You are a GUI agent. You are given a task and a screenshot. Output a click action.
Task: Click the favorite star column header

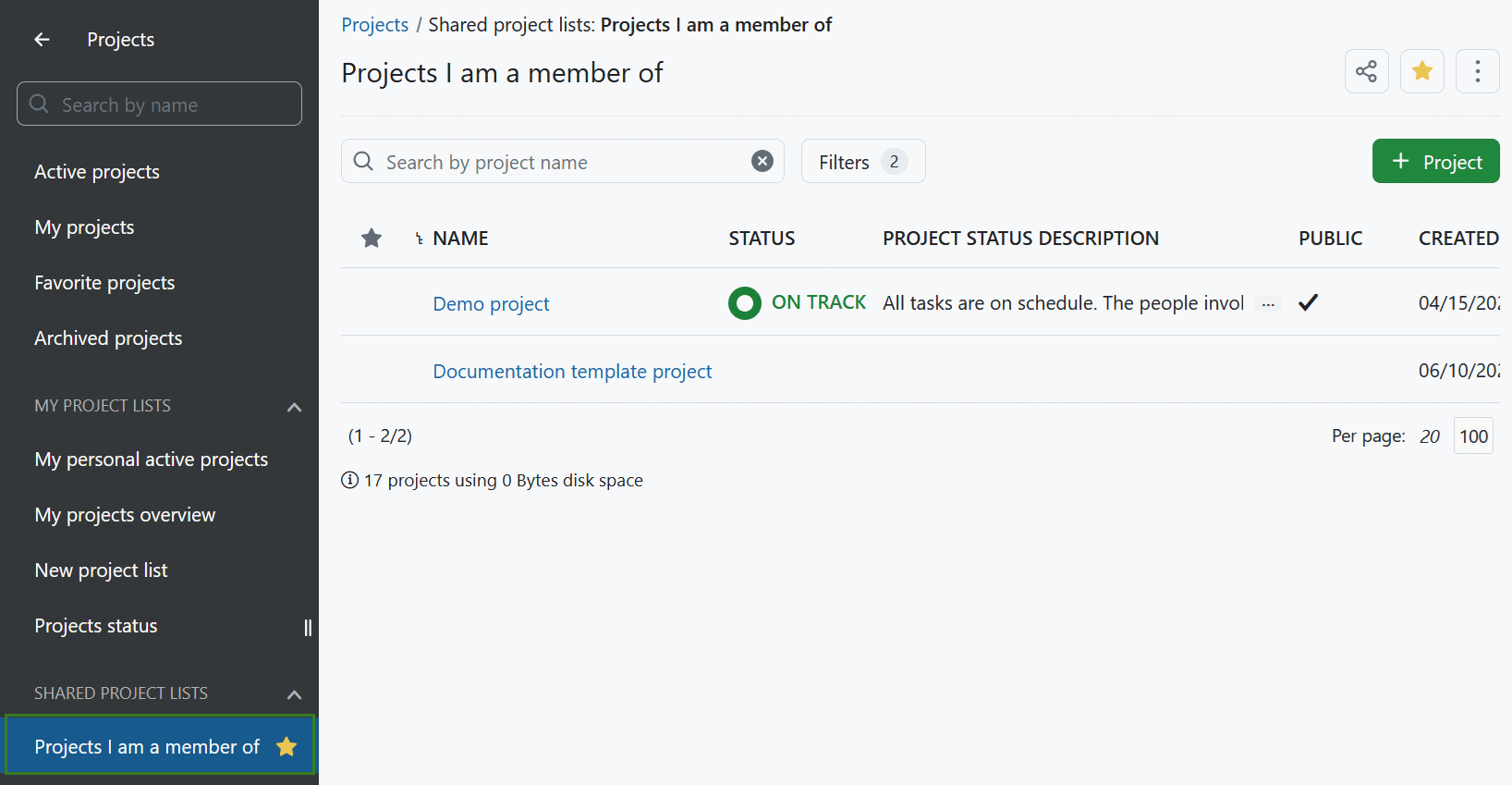tap(372, 239)
